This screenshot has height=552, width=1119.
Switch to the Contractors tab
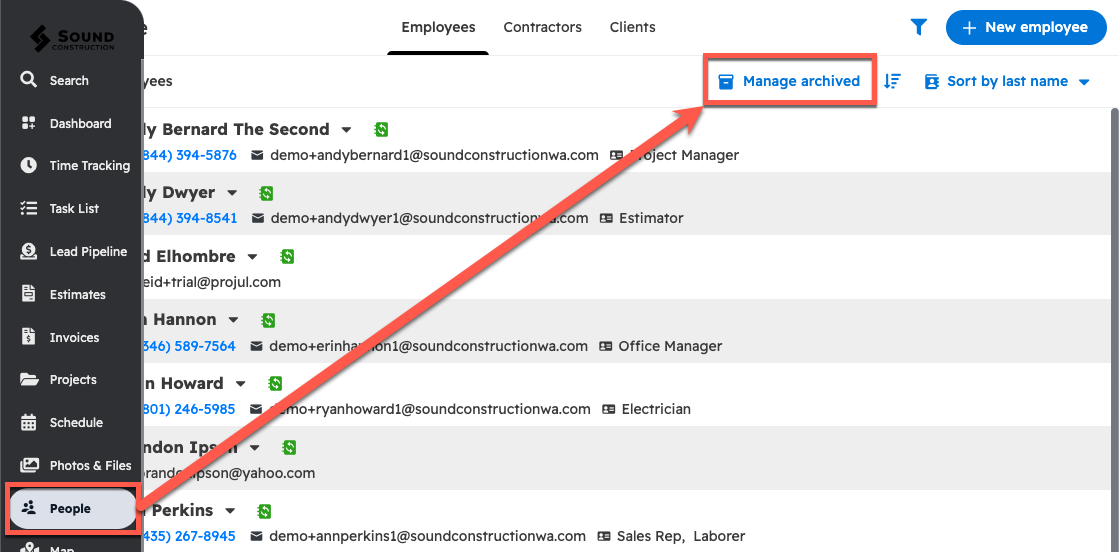click(x=542, y=27)
